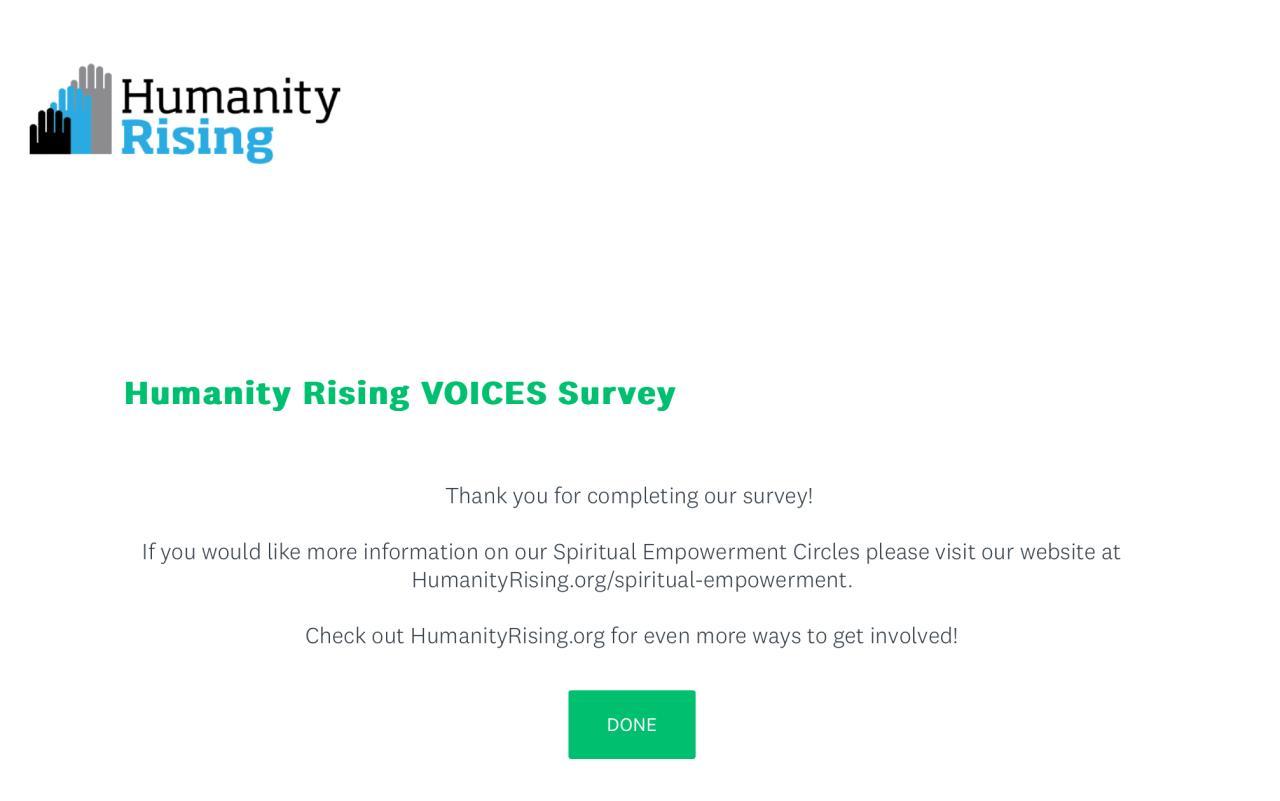Click the word "Survey" in the green heading
Image resolution: width=1280 pixels, height=801 pixels.
pos(616,393)
